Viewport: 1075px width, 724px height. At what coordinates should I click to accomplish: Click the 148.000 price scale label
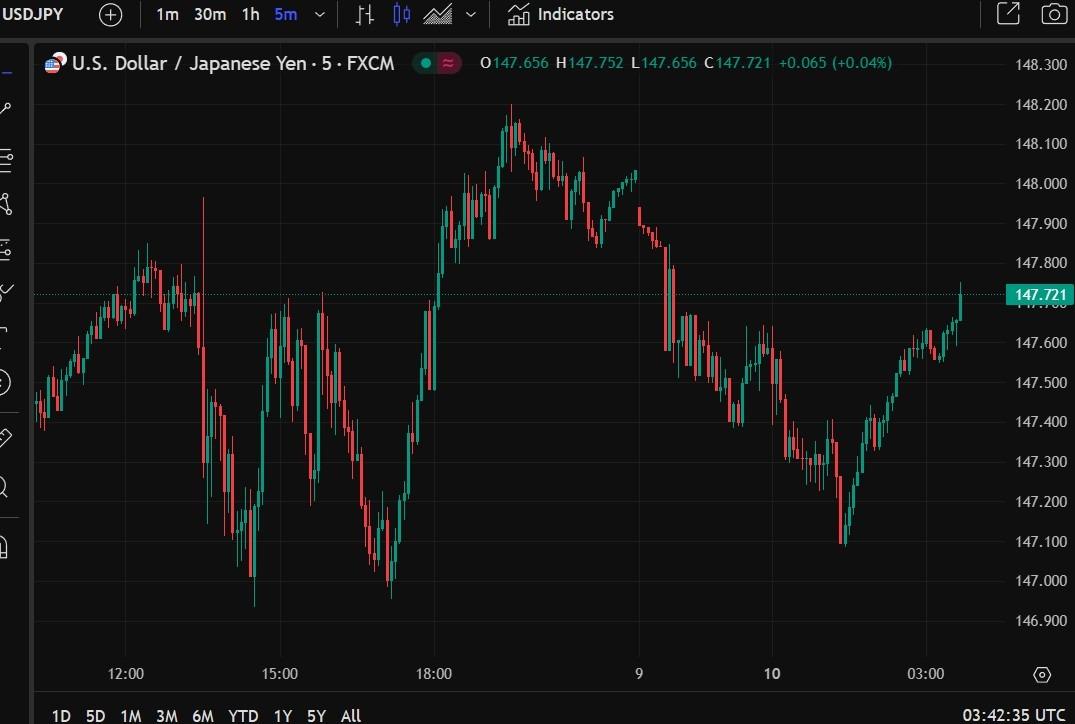coord(1041,184)
